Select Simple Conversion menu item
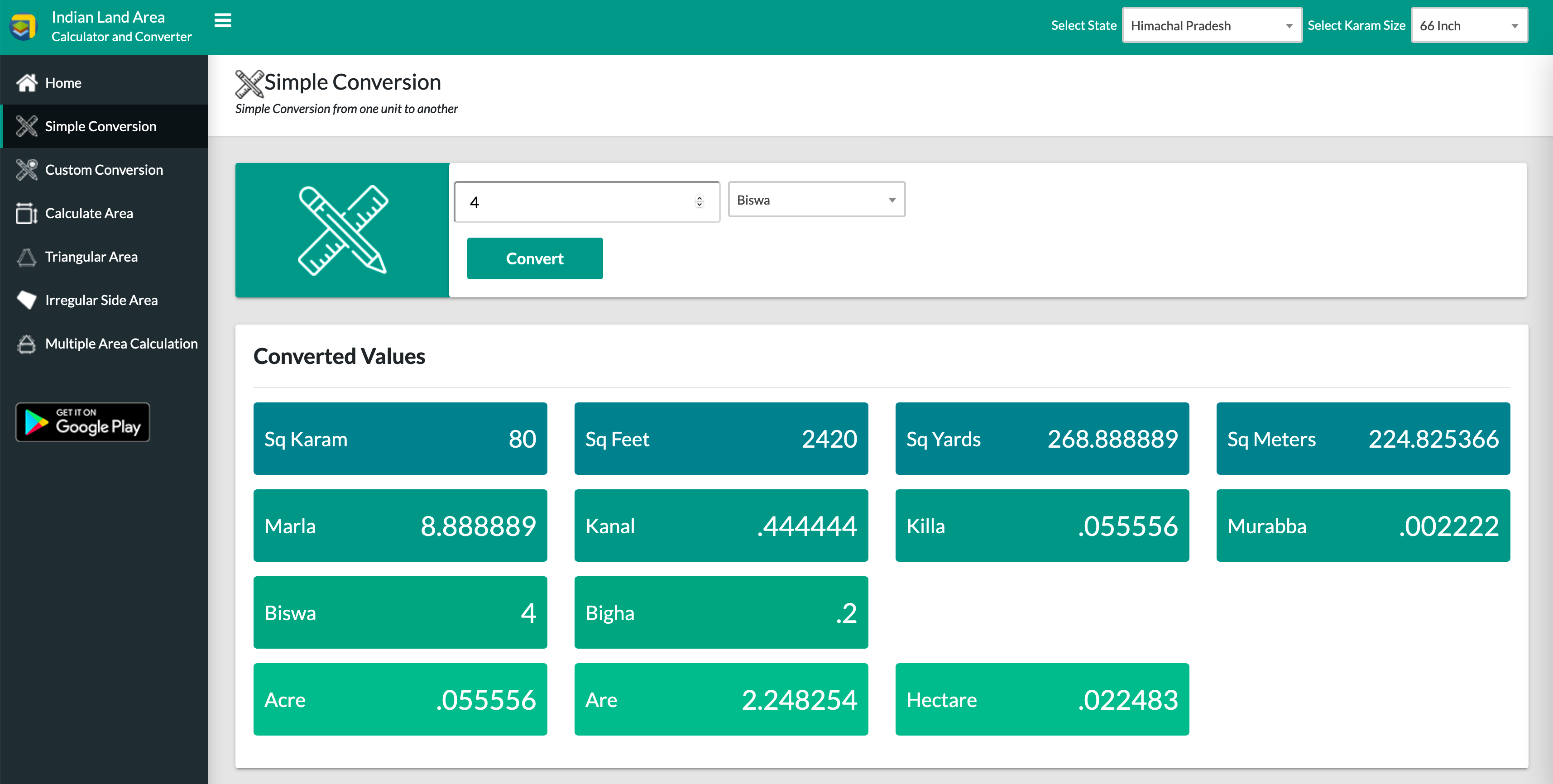This screenshot has width=1553, height=784. (104, 126)
